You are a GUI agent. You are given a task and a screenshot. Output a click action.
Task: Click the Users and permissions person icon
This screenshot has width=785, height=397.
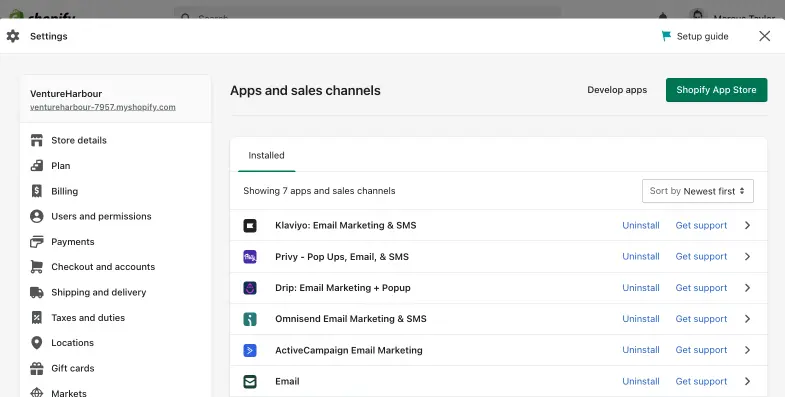pos(37,216)
